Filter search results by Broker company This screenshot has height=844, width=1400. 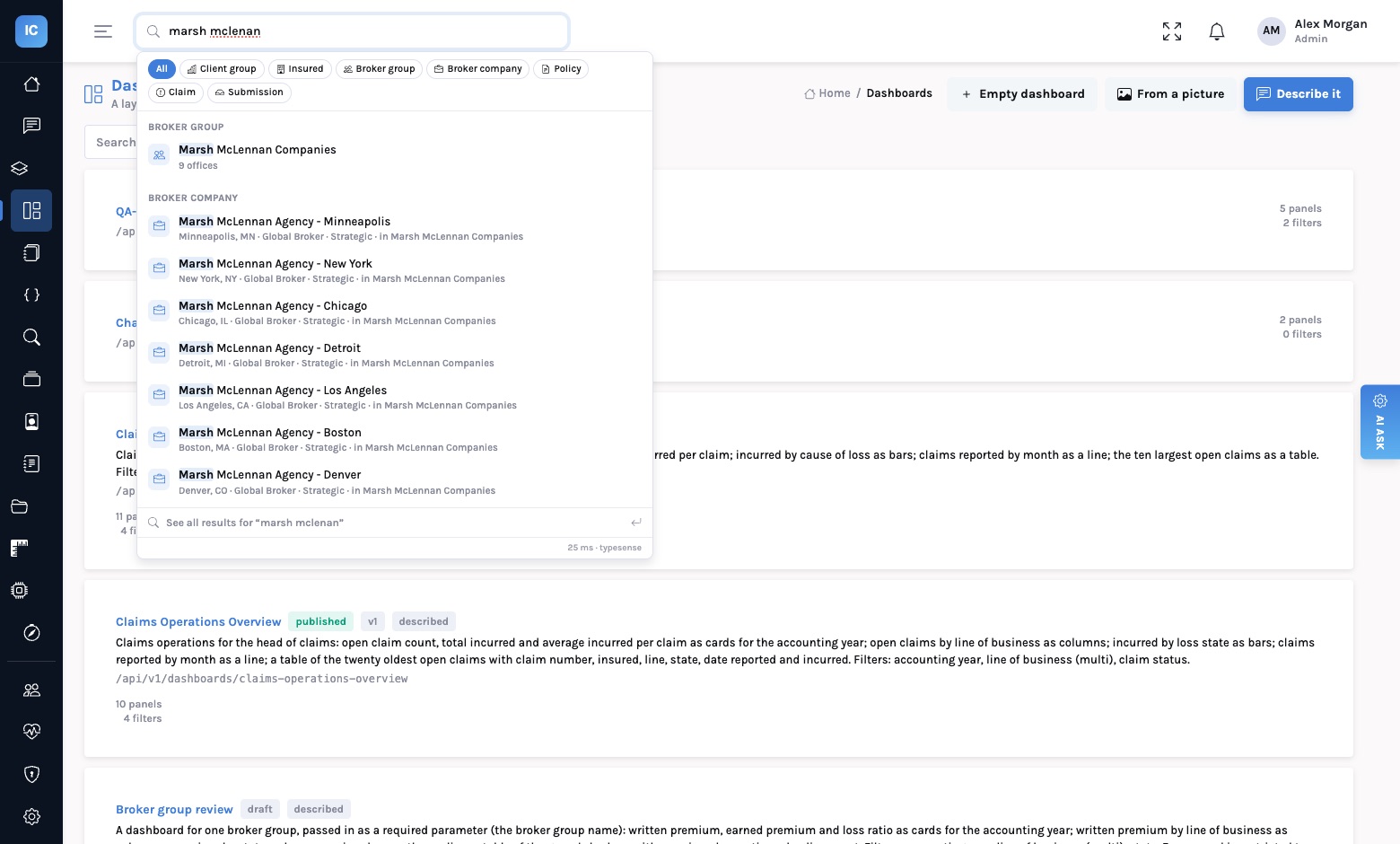click(x=477, y=69)
